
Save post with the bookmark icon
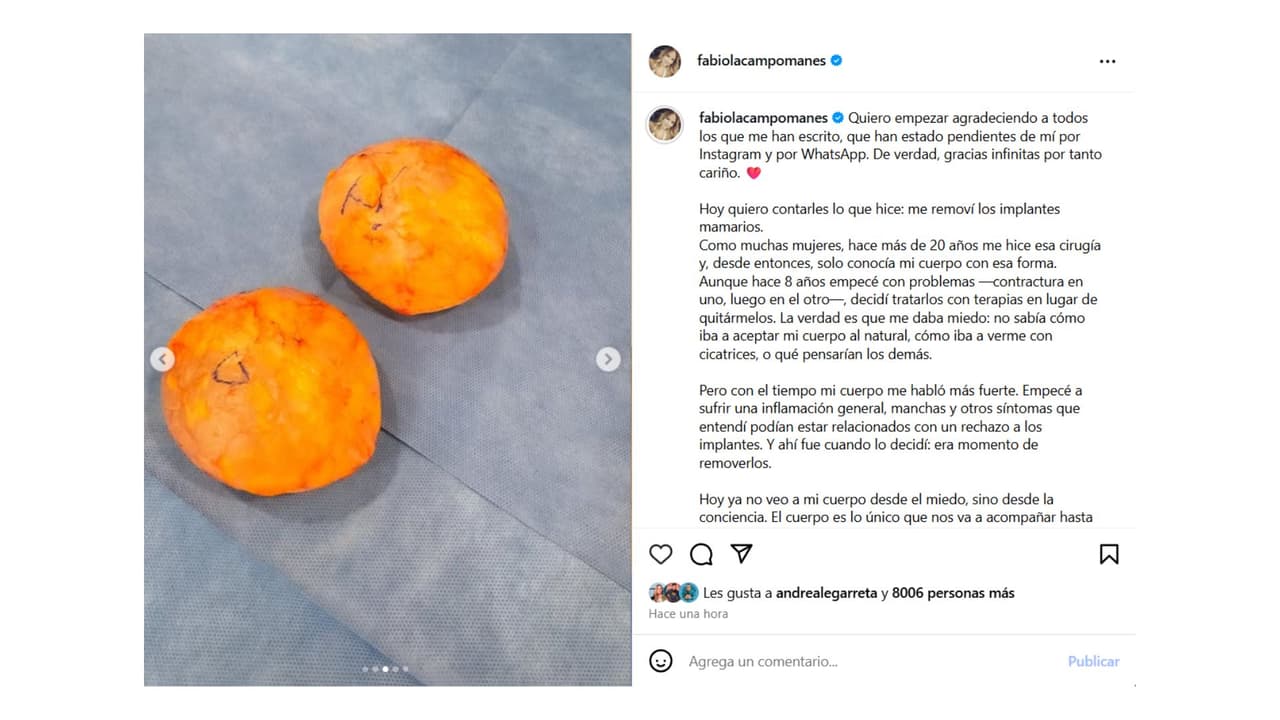pyautogui.click(x=1109, y=554)
